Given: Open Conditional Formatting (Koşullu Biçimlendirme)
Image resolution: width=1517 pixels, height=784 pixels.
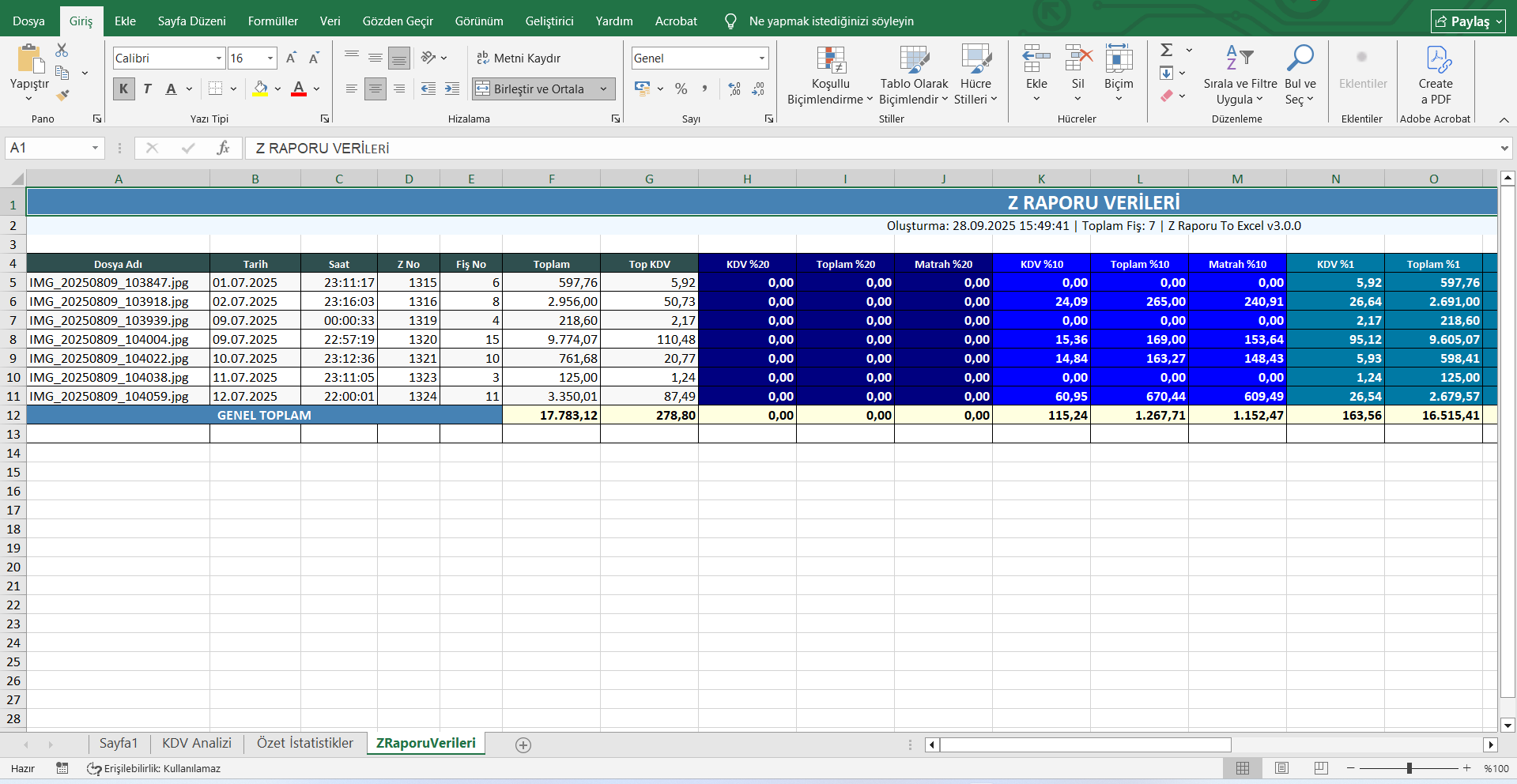Looking at the screenshot, I should [x=830, y=76].
